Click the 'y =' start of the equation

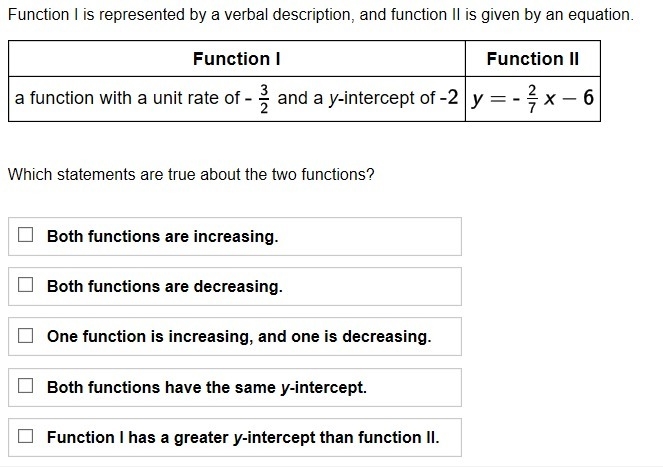[x=489, y=99]
